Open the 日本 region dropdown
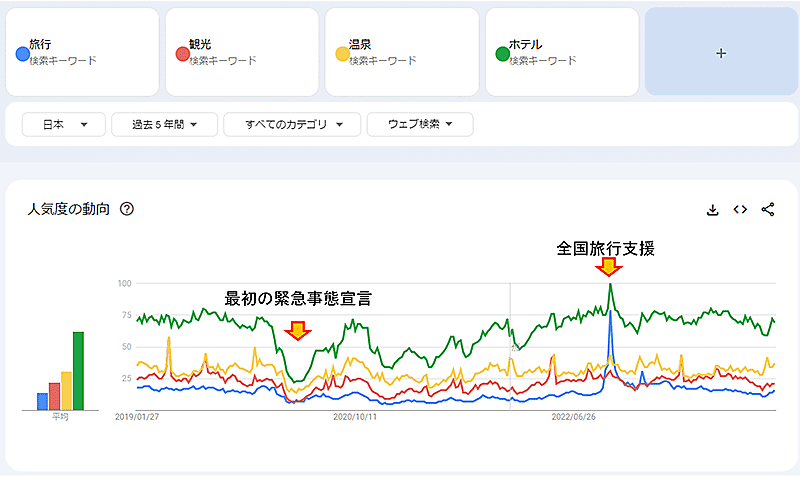Image resolution: width=800 pixels, height=478 pixels. 62,125
